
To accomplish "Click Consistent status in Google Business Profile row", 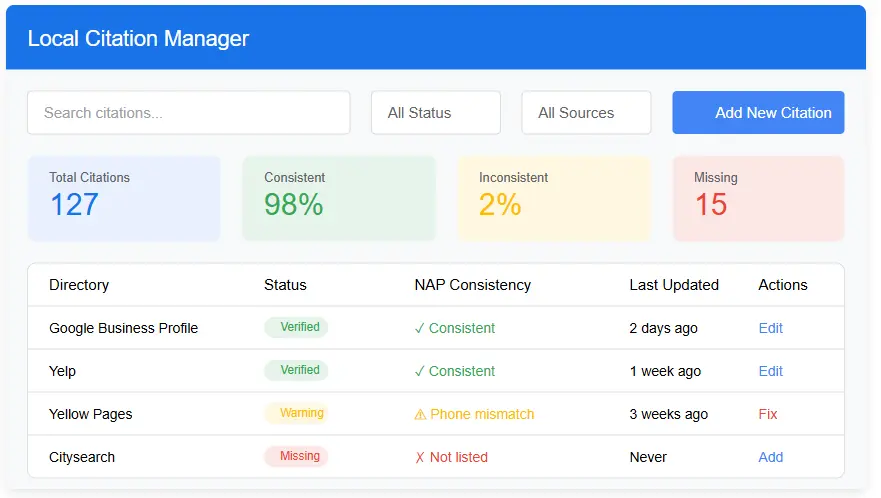I will 455,328.
